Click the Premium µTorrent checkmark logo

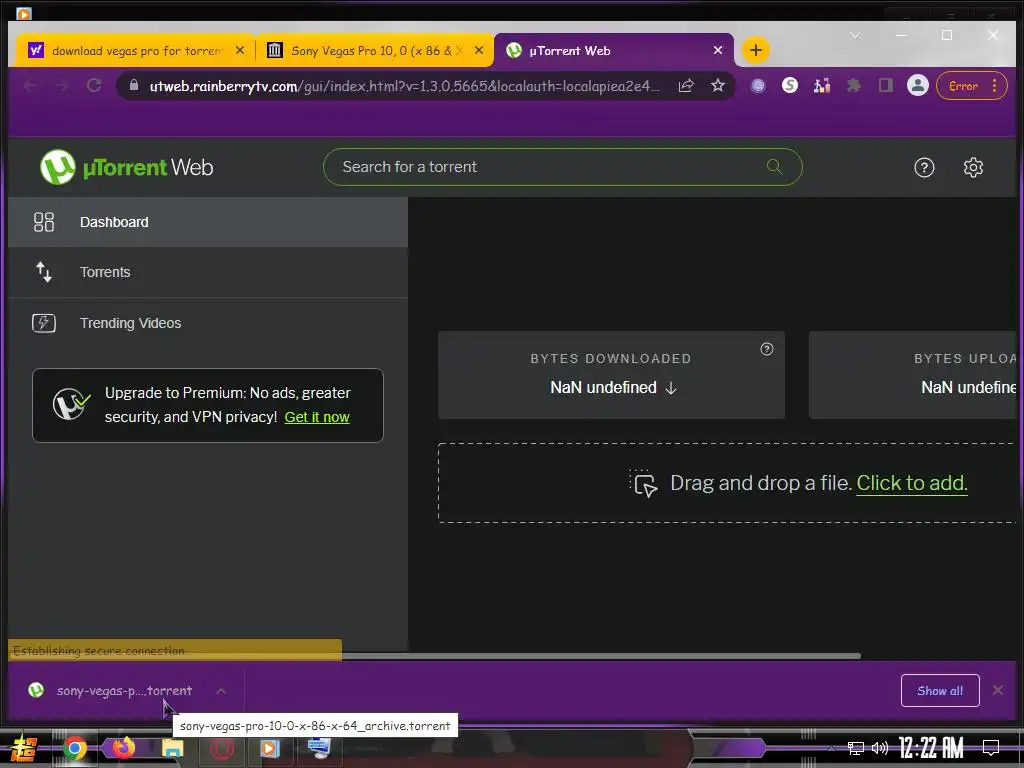(x=71, y=405)
